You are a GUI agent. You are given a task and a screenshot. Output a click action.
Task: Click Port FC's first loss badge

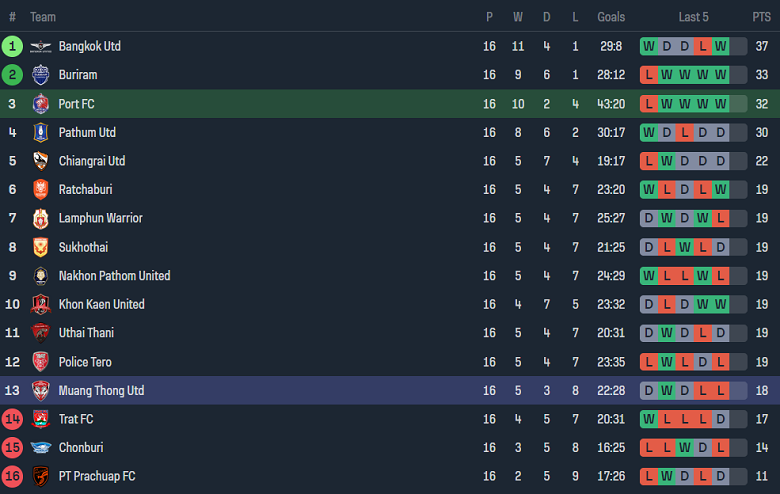coord(650,104)
